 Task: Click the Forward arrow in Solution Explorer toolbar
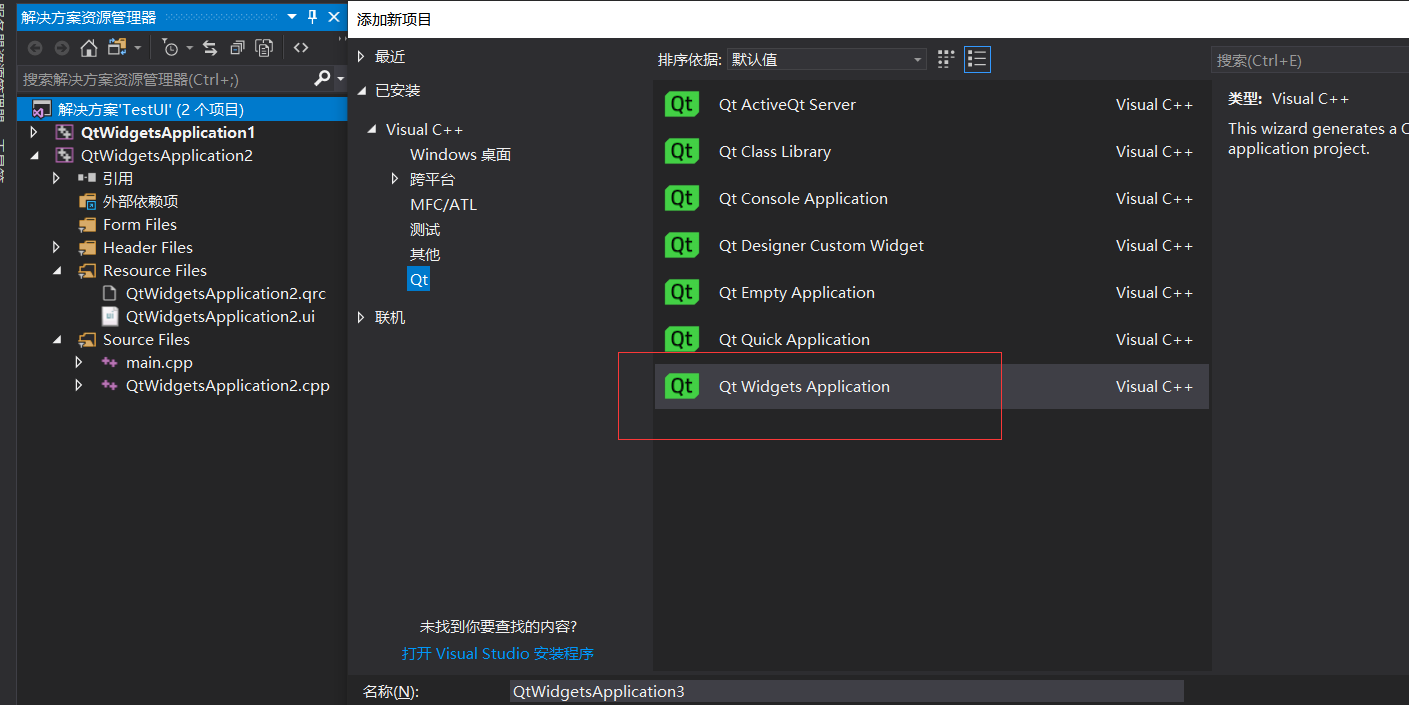(62, 48)
